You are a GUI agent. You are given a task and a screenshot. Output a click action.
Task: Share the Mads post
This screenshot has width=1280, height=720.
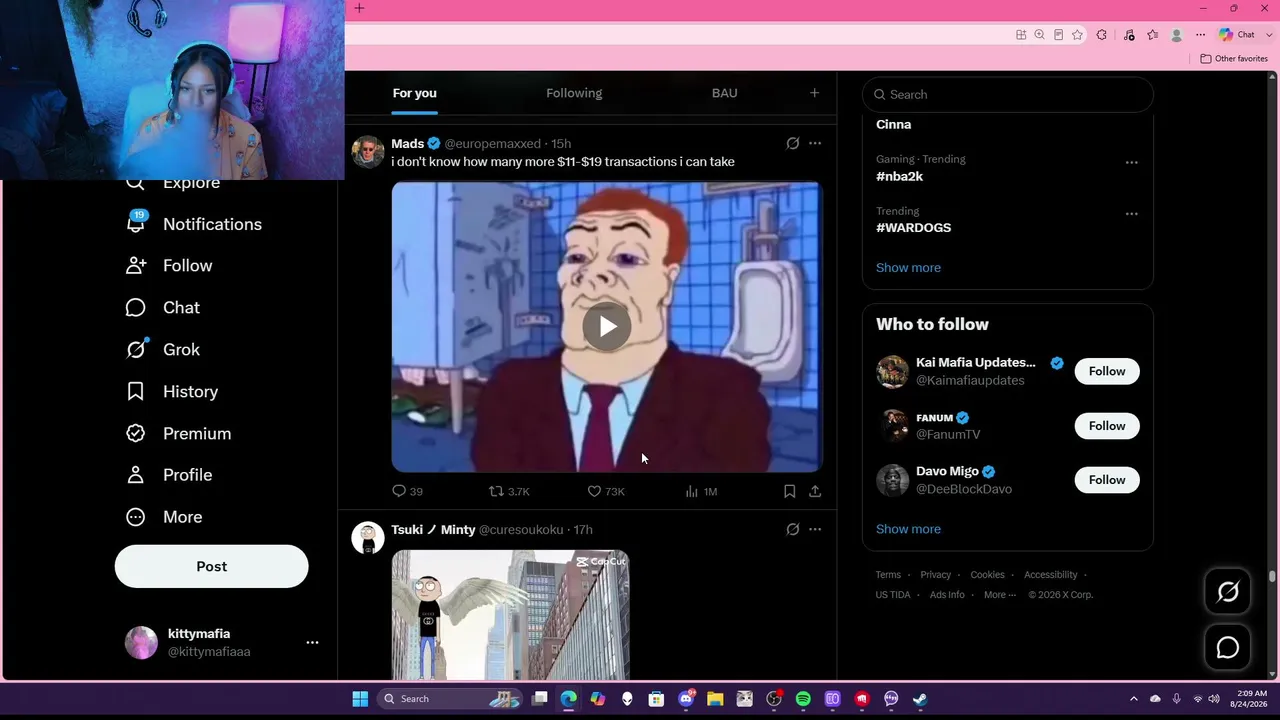[x=815, y=491]
